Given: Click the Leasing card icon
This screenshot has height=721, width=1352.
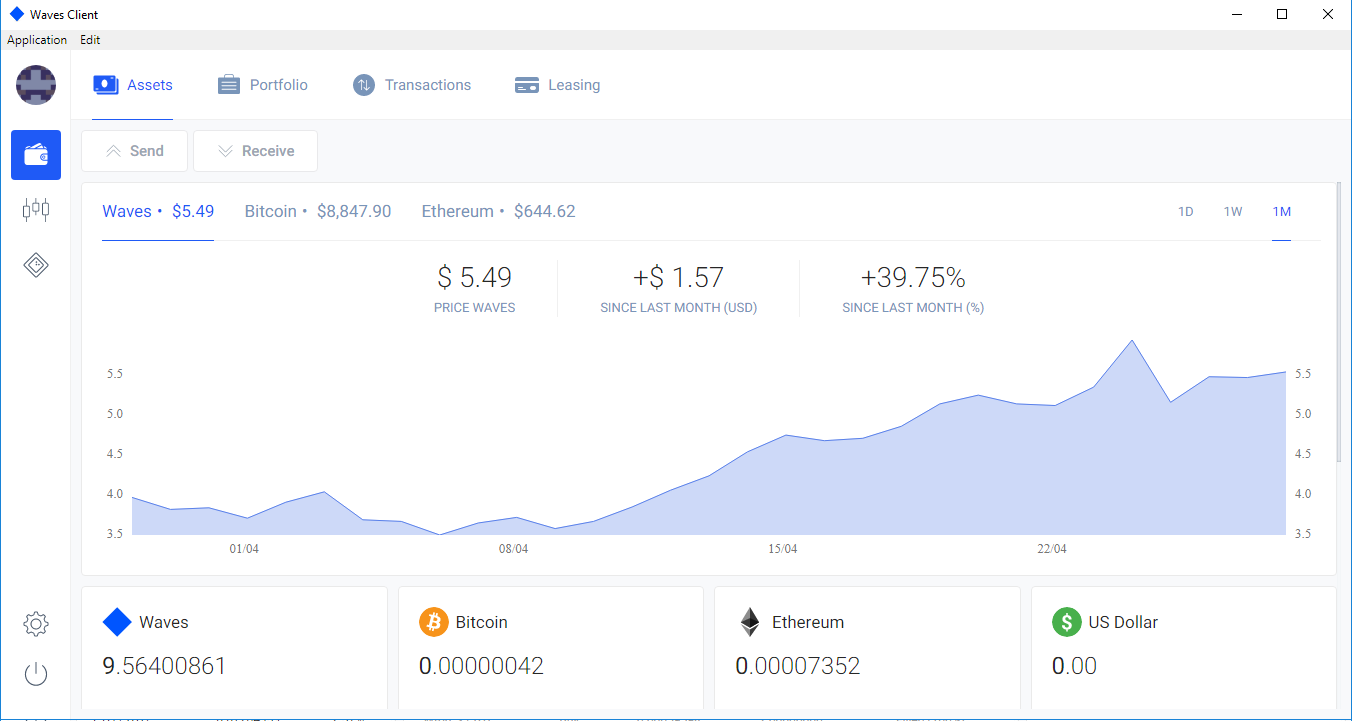Looking at the screenshot, I should coord(527,85).
